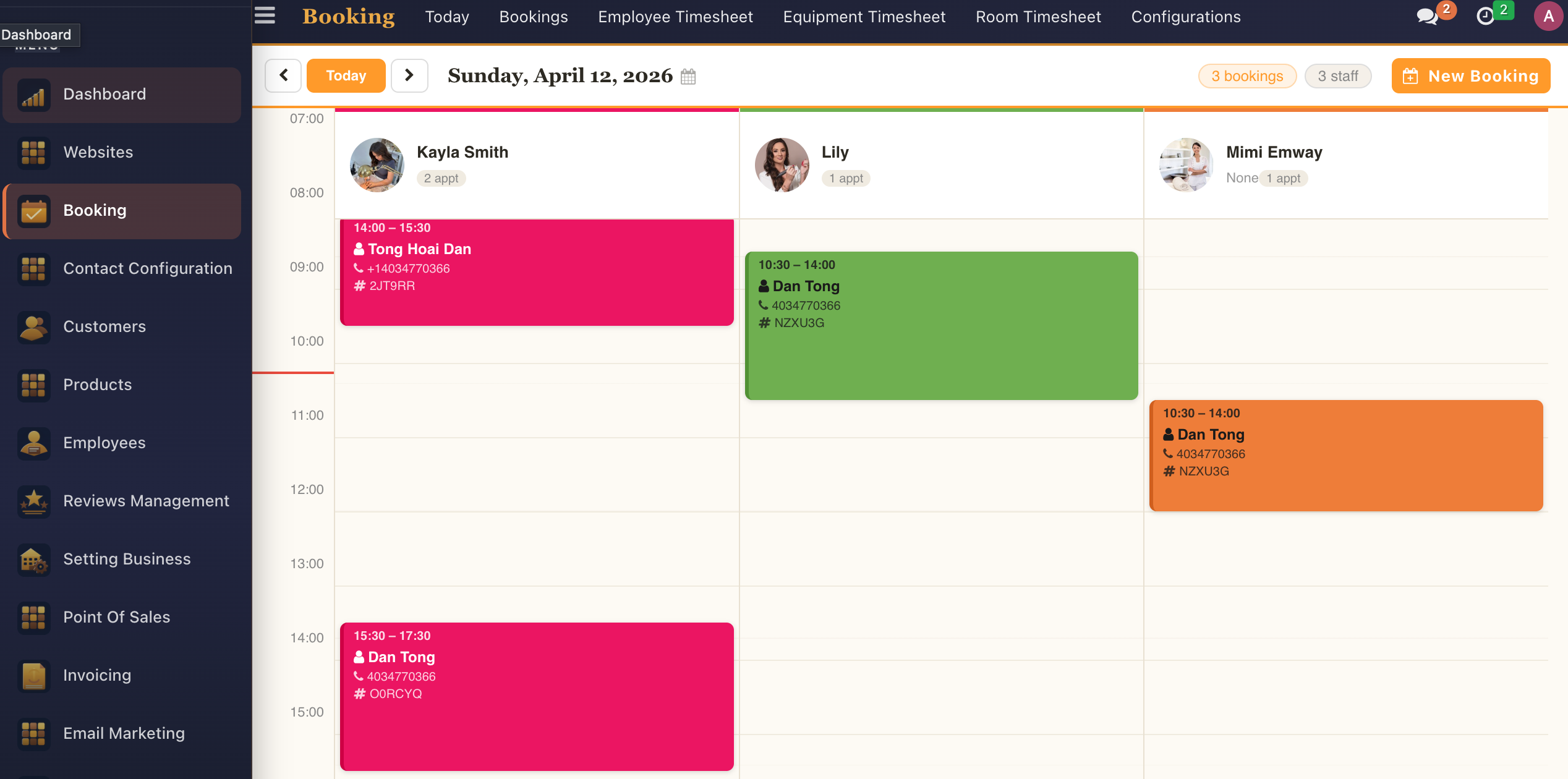Select Employees in the sidebar

click(x=122, y=443)
